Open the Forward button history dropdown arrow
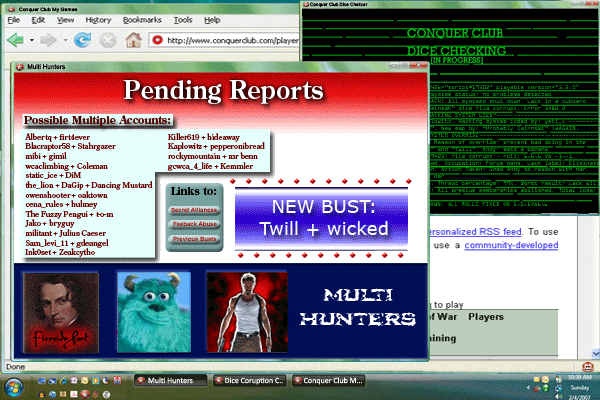 point(65,40)
